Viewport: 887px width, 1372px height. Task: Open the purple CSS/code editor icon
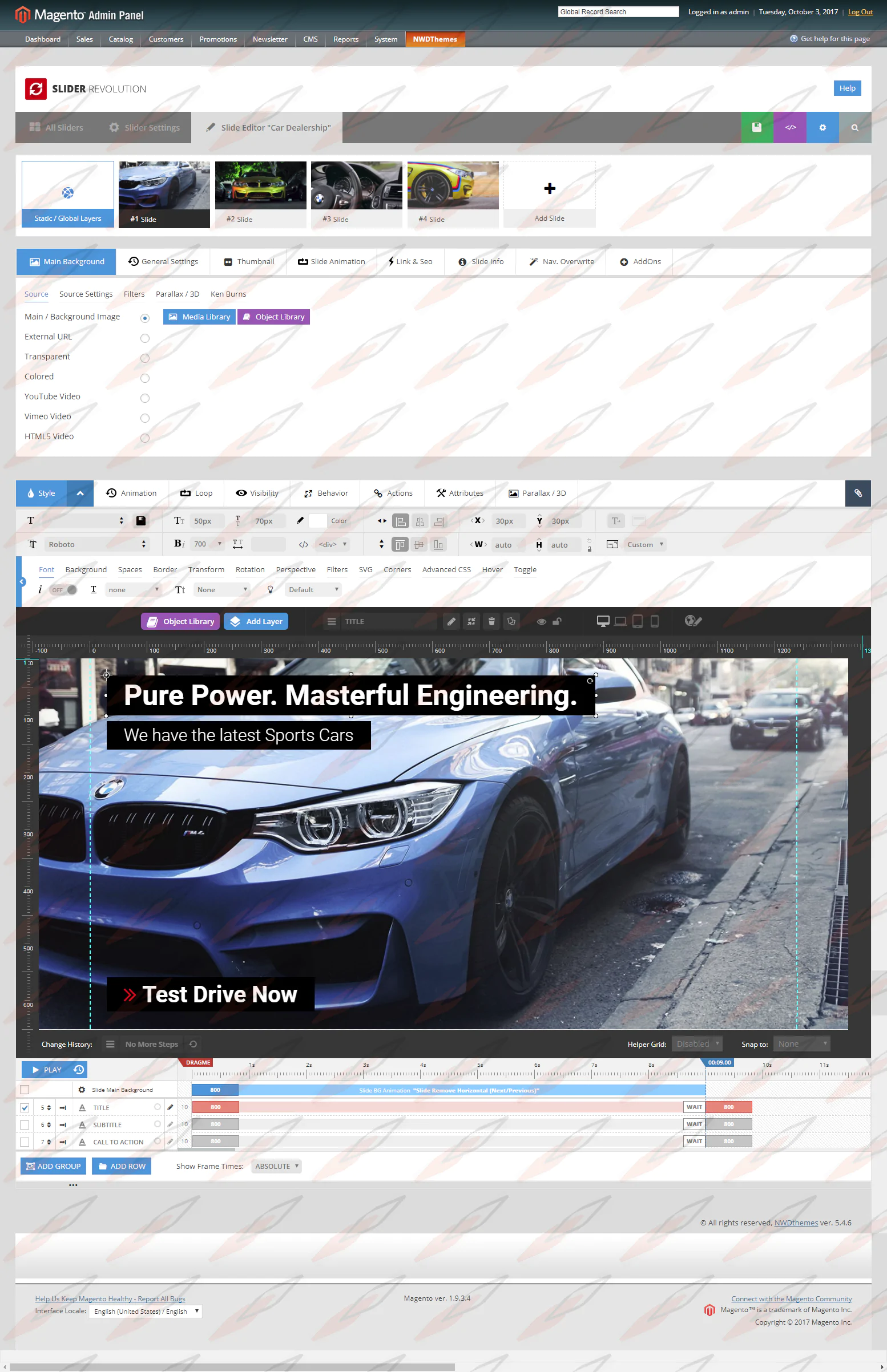[790, 127]
